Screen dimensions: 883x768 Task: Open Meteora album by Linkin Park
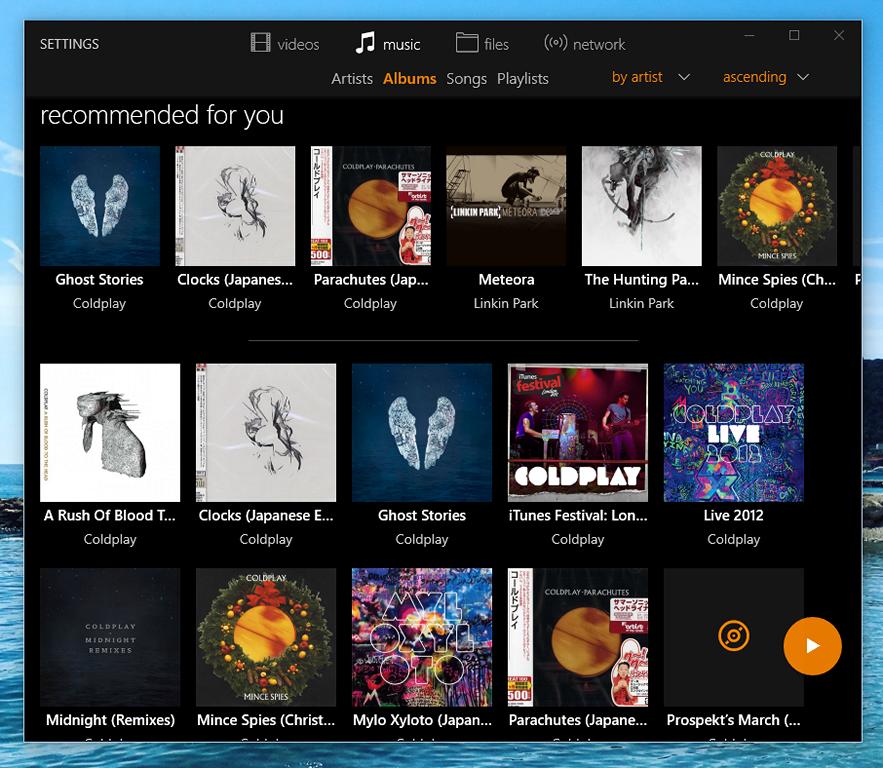(x=506, y=206)
